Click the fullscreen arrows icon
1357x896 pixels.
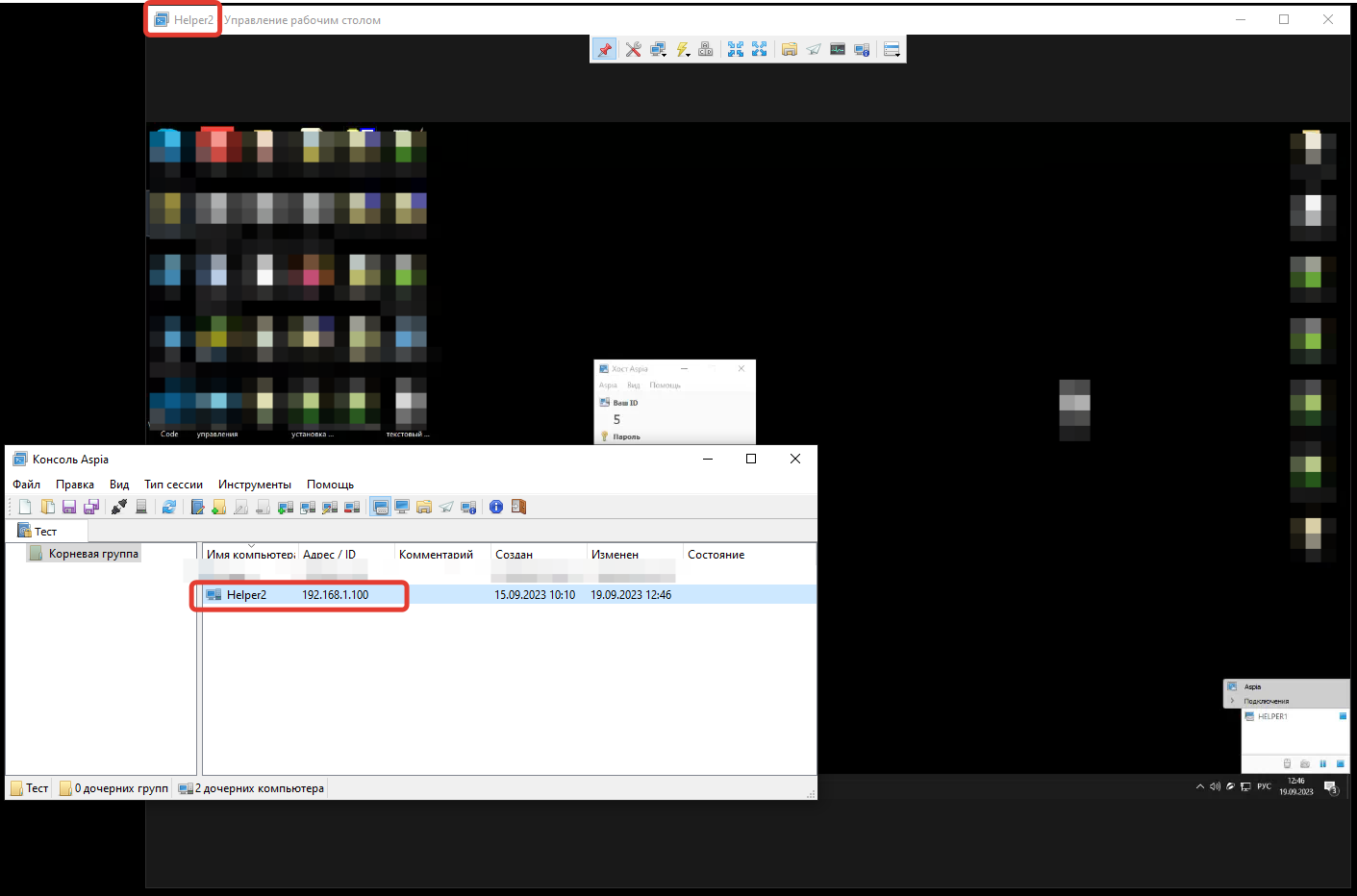736,50
